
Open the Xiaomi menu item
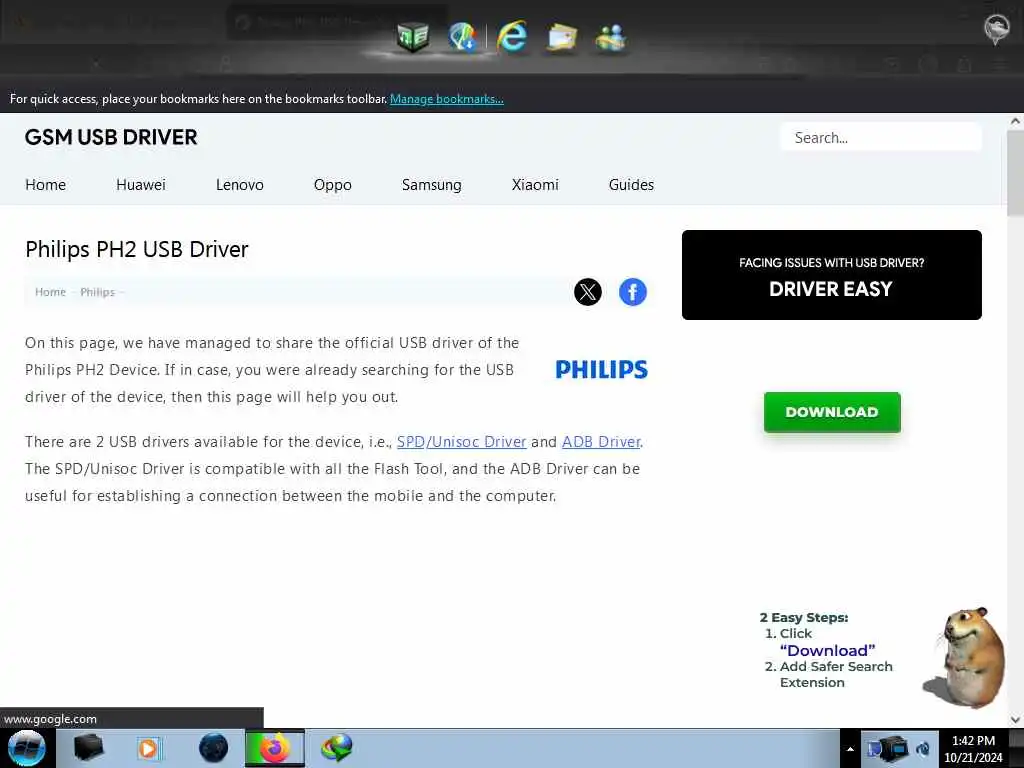[535, 185]
